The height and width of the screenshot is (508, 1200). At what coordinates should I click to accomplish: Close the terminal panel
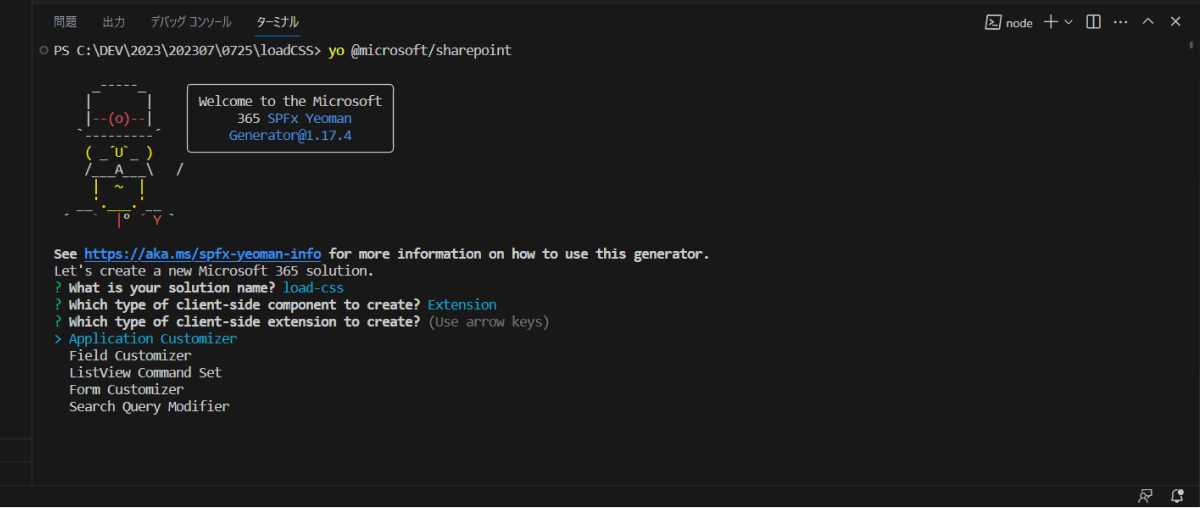1176,22
